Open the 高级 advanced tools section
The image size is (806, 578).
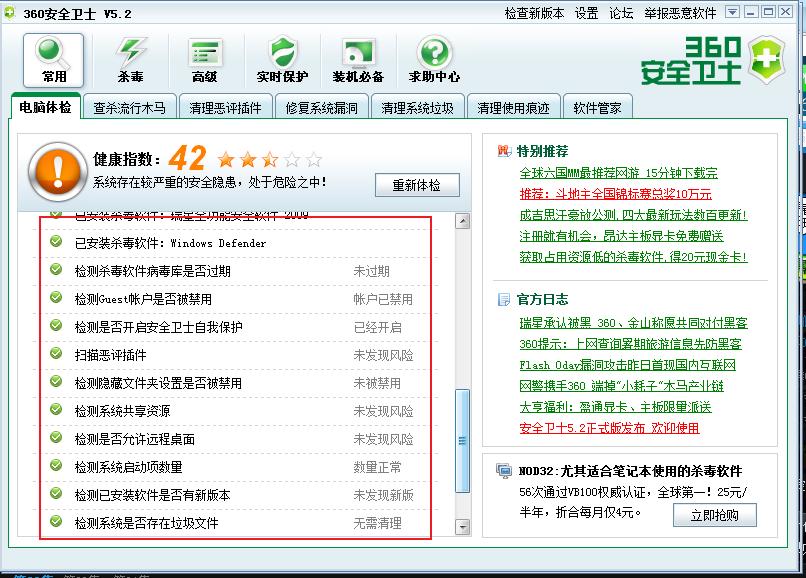(x=205, y=60)
